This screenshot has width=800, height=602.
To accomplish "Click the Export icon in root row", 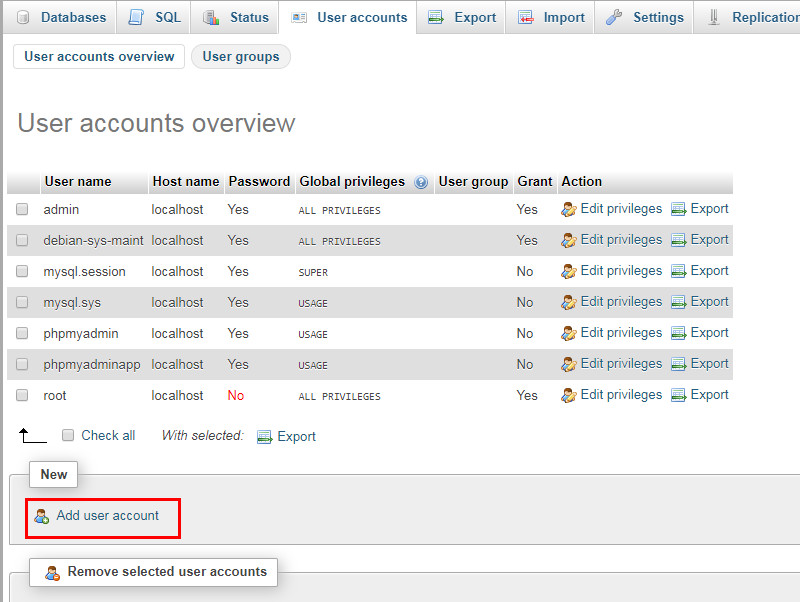I will (x=679, y=396).
